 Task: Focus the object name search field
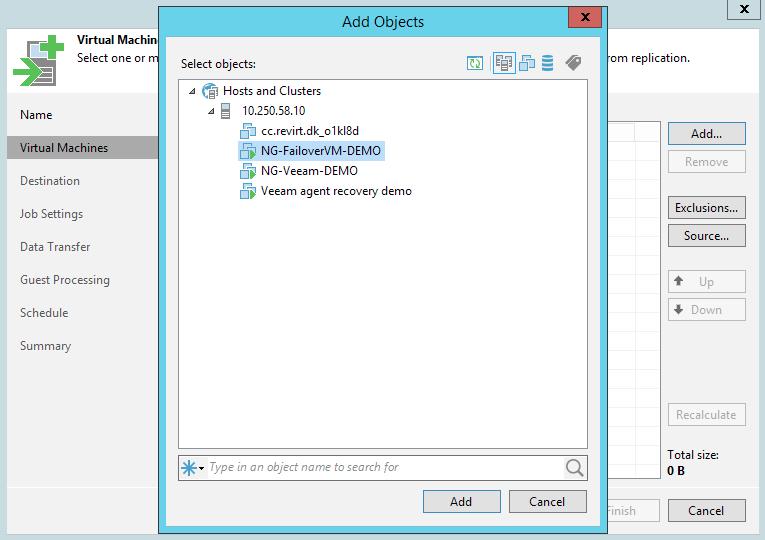click(x=385, y=467)
